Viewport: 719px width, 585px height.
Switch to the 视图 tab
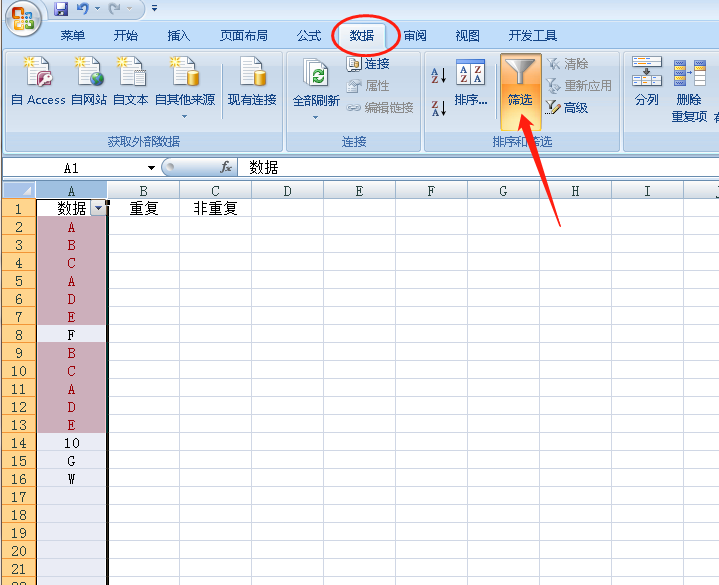pyautogui.click(x=467, y=35)
